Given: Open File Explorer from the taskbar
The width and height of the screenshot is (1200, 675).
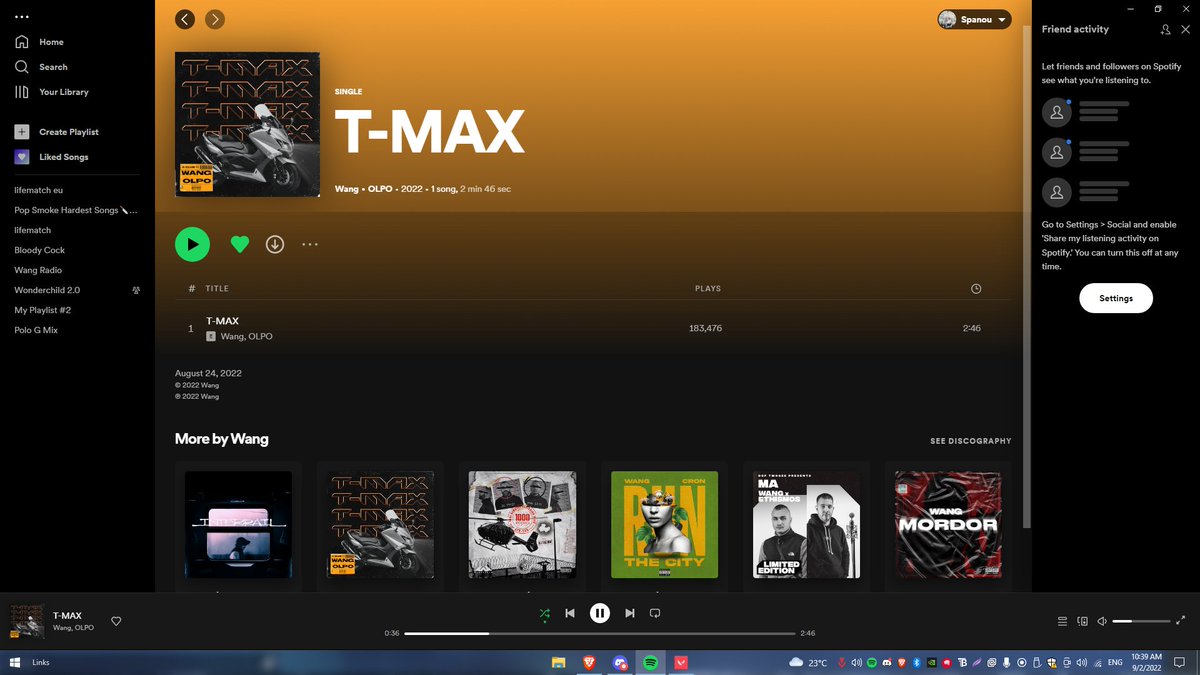Looking at the screenshot, I should [x=559, y=662].
